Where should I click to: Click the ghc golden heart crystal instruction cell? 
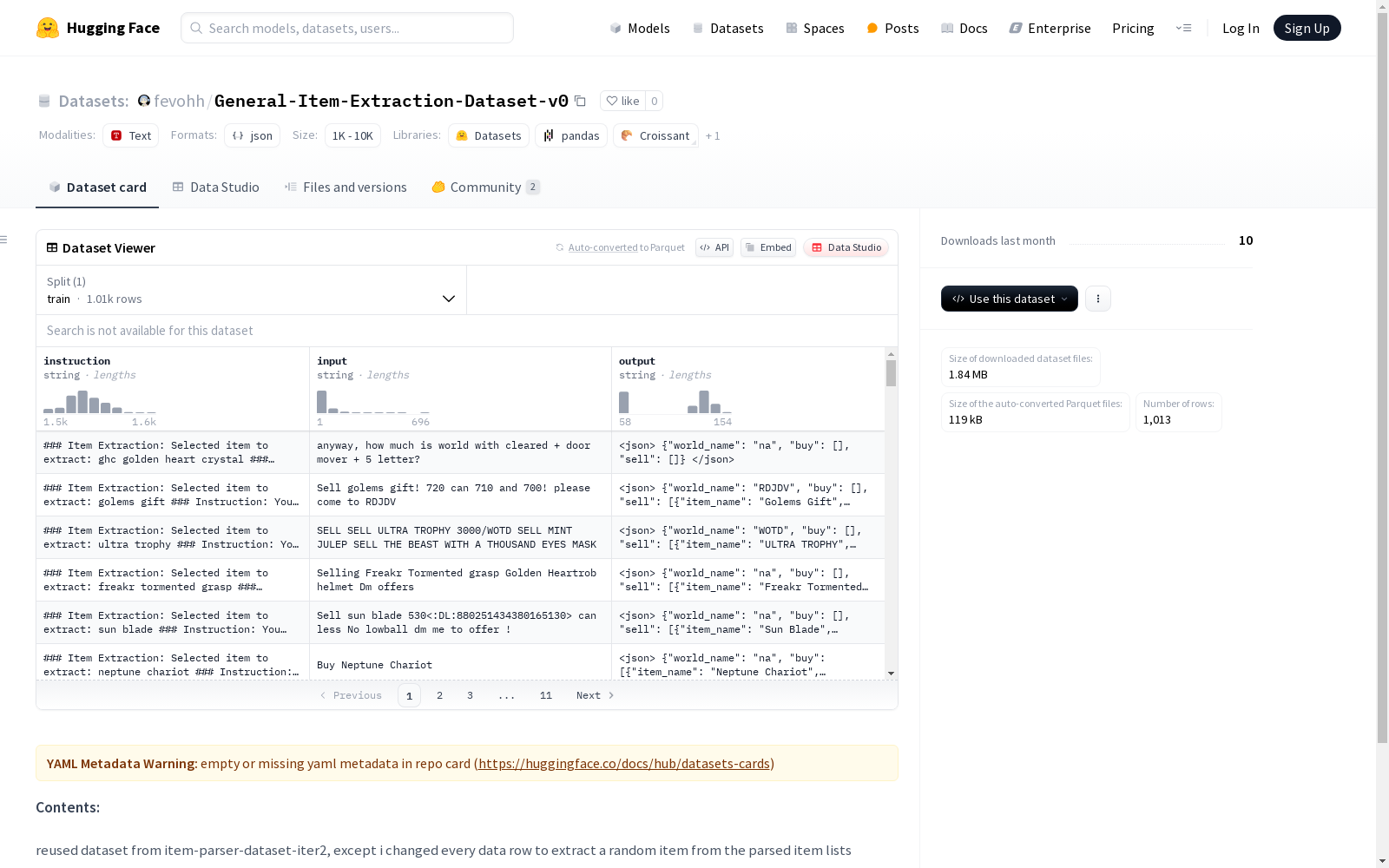(173, 452)
